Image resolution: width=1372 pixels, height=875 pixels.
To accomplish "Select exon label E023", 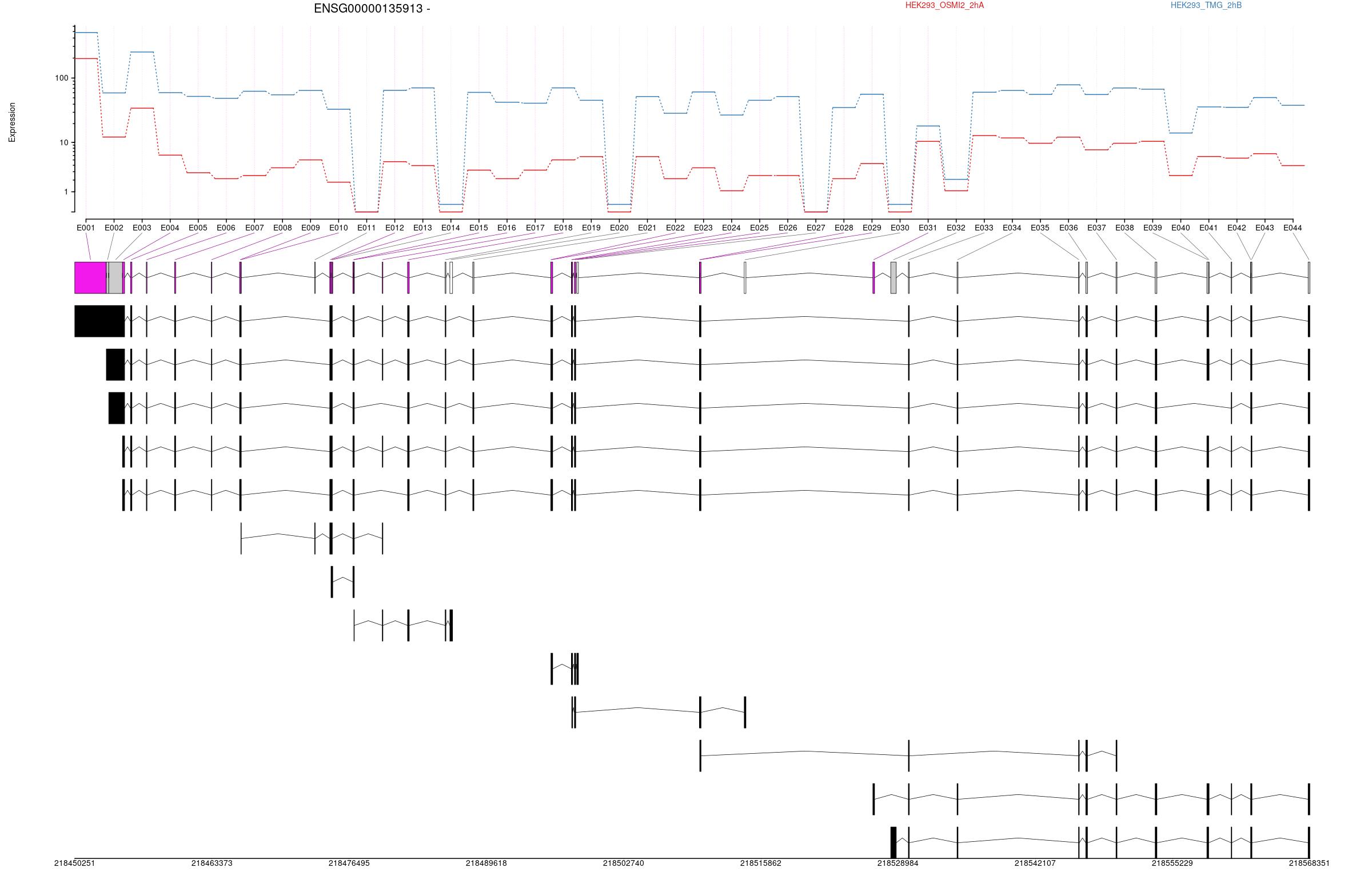I will point(703,228).
